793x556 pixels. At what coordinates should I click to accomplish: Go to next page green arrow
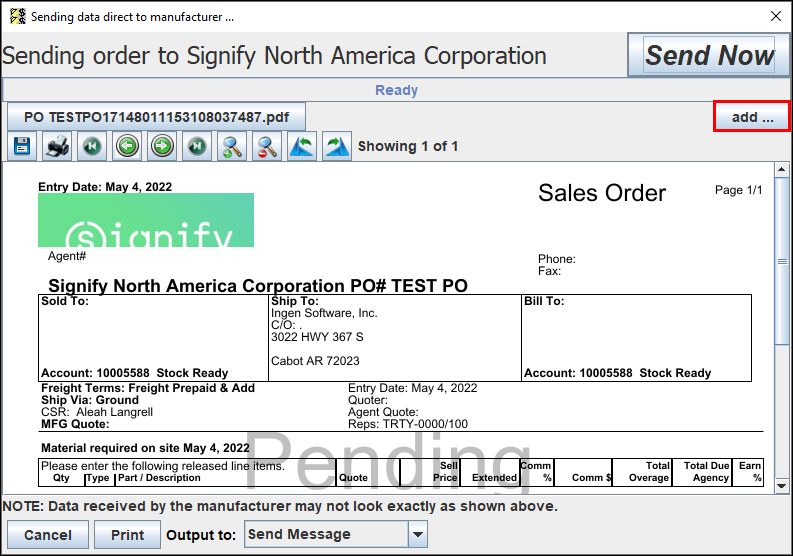click(162, 146)
